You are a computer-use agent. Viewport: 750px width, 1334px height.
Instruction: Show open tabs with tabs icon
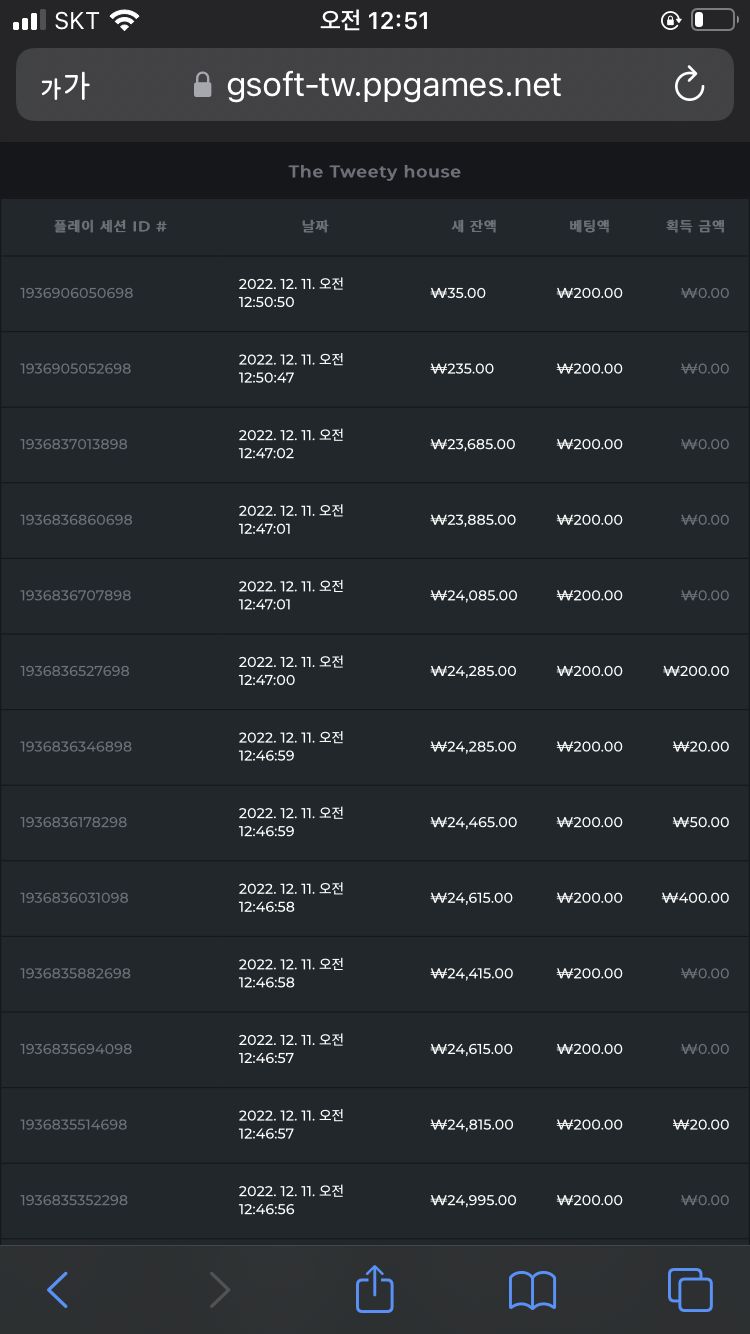click(x=690, y=1289)
